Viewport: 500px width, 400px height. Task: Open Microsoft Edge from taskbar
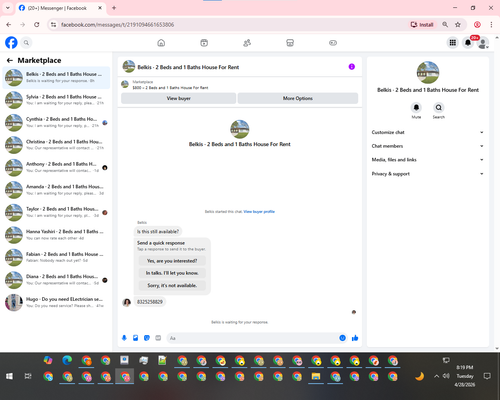pyautogui.click(x=67, y=360)
